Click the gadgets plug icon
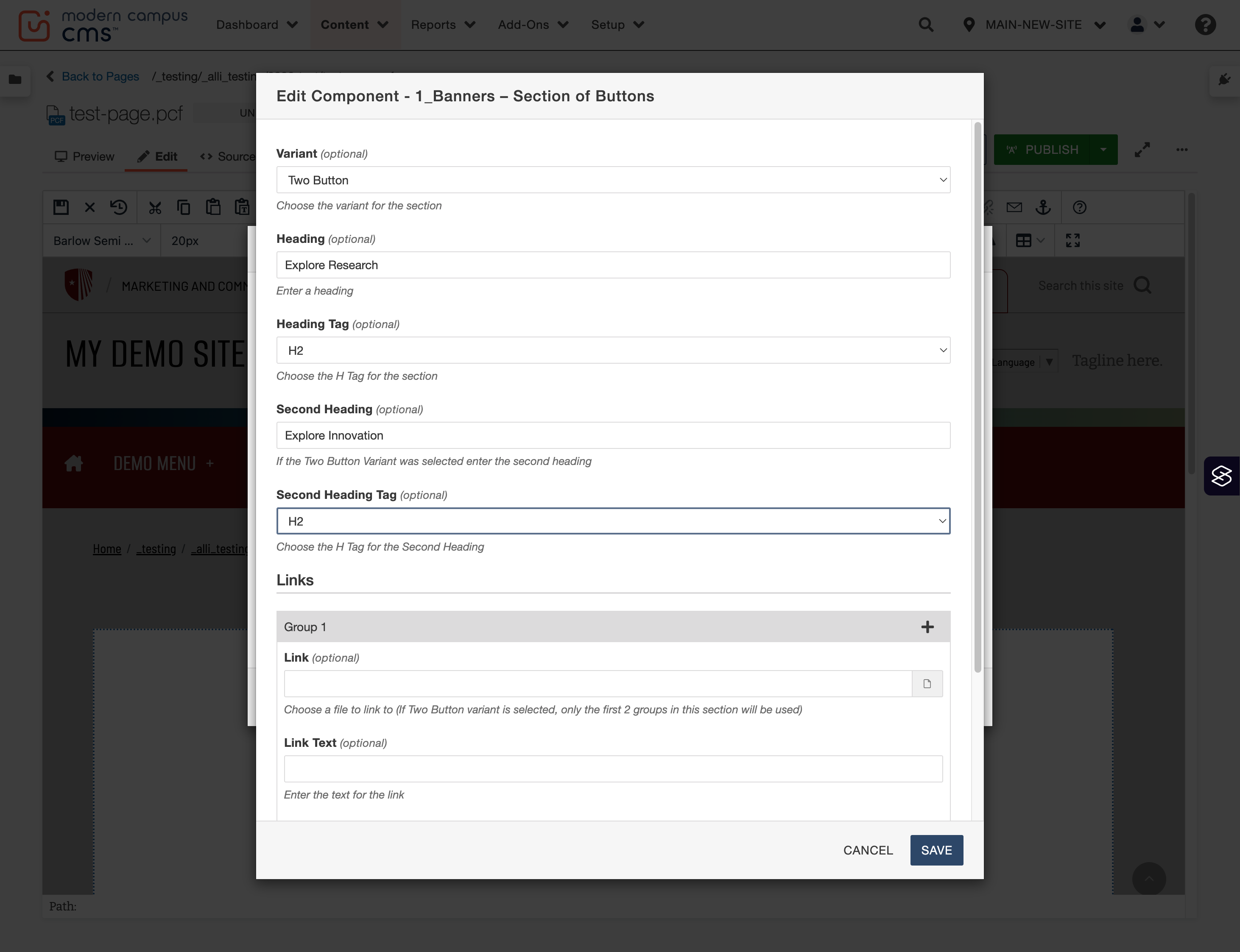The image size is (1240, 952). (1225, 79)
